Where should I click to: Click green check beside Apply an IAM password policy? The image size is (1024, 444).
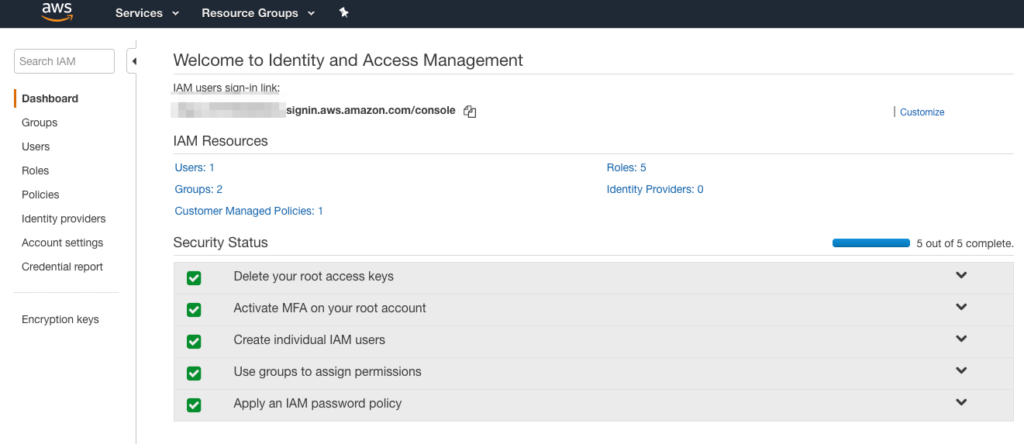[x=194, y=405]
